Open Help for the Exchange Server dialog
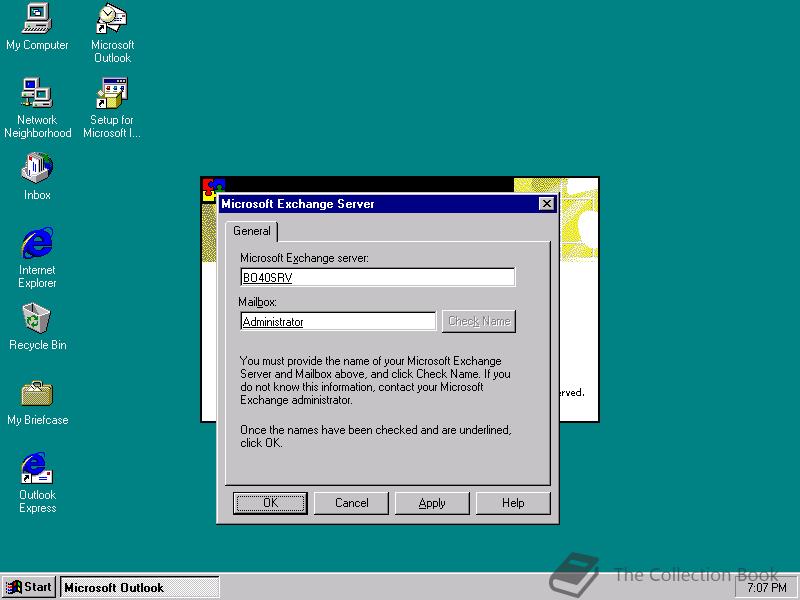Viewport: 800px width, 600px height. (x=513, y=503)
